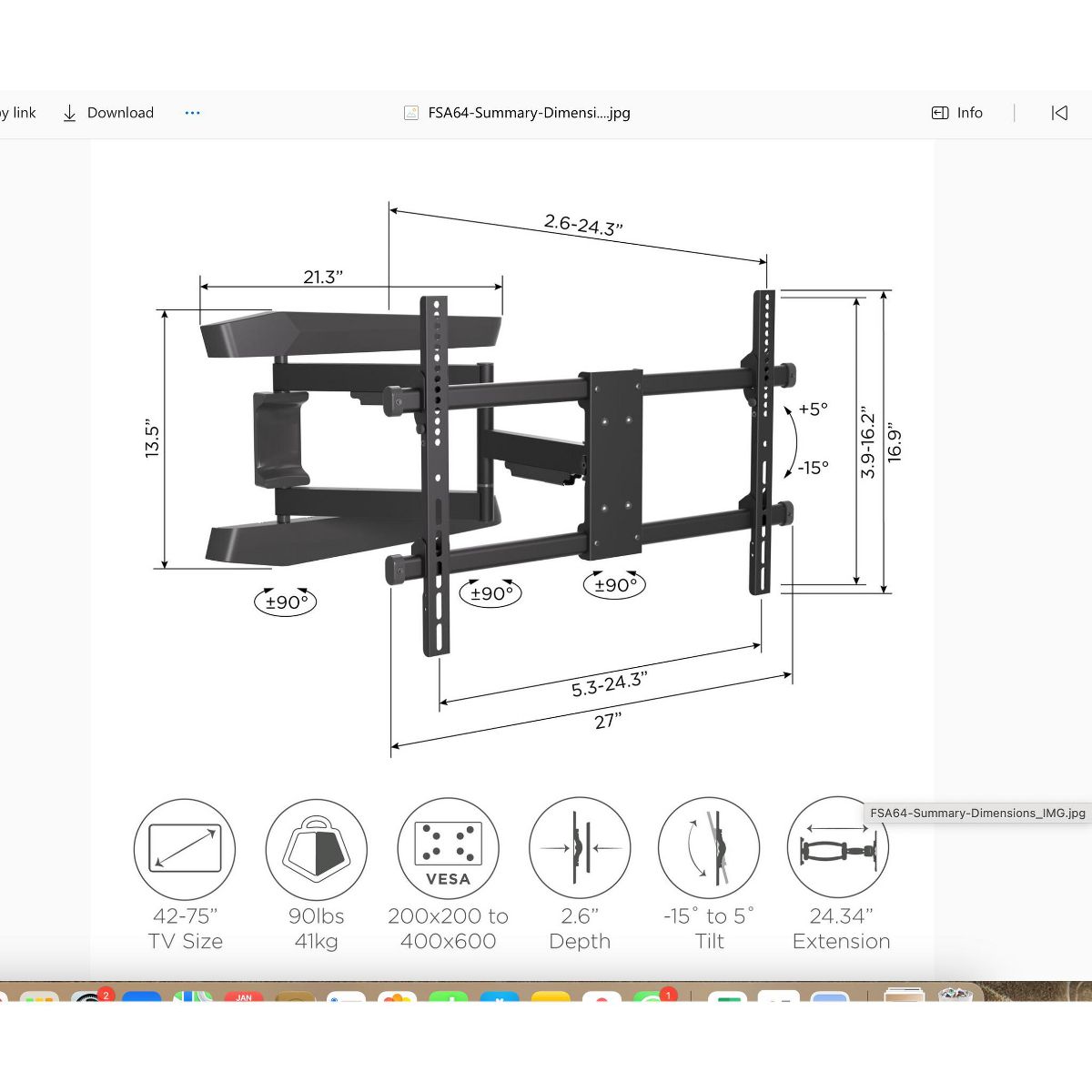Click the Copy link button
The image size is (1092, 1092).
pos(18,113)
